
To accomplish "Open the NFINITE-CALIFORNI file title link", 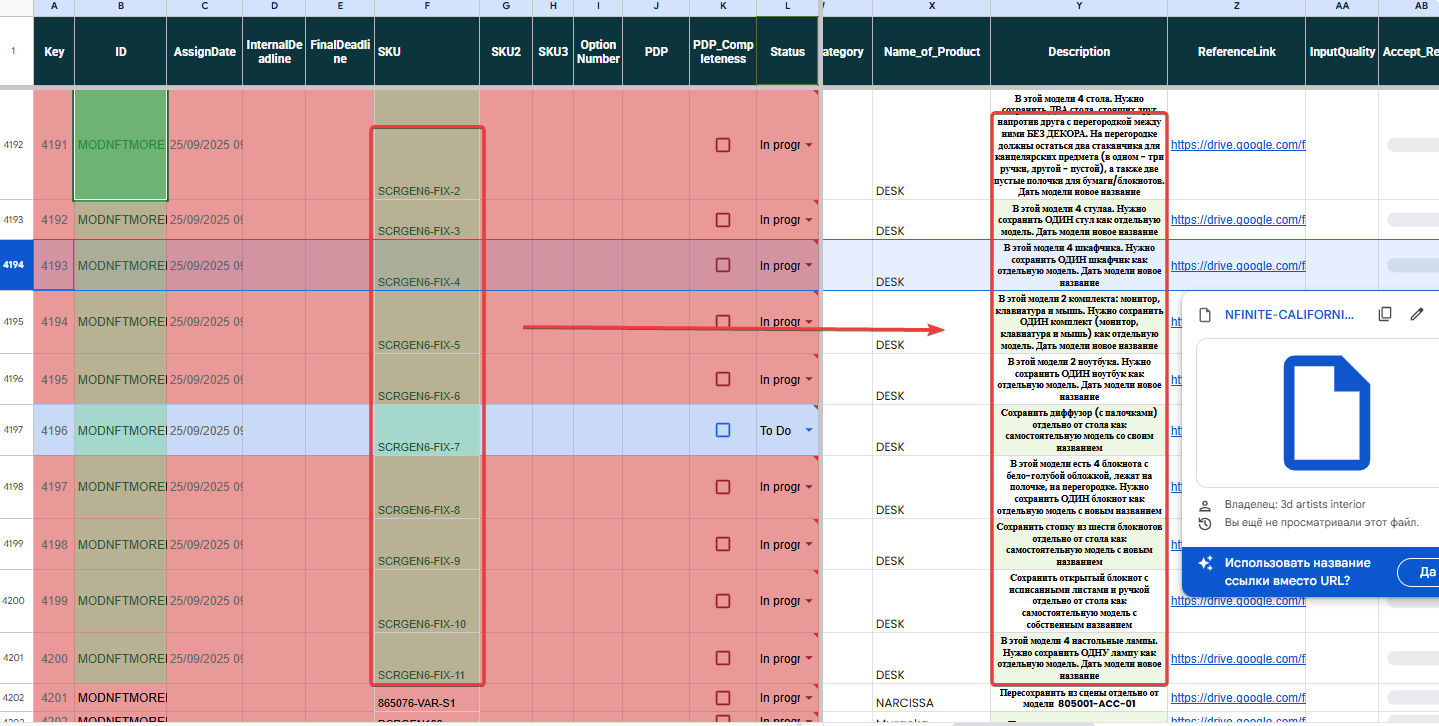I will [x=1289, y=314].
